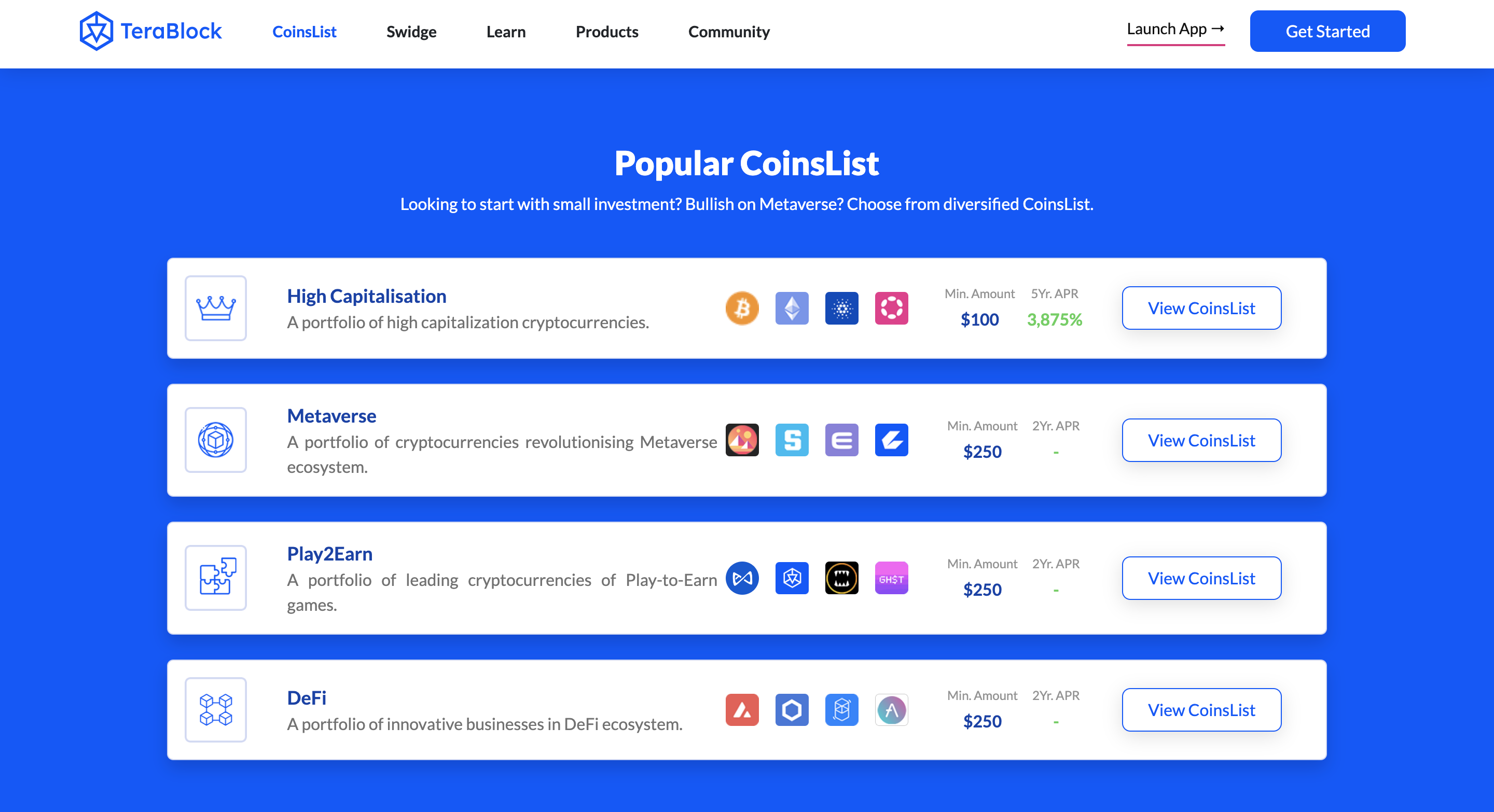The width and height of the screenshot is (1494, 812).
Task: Click the TeraBlock logo icon
Action: point(95,31)
